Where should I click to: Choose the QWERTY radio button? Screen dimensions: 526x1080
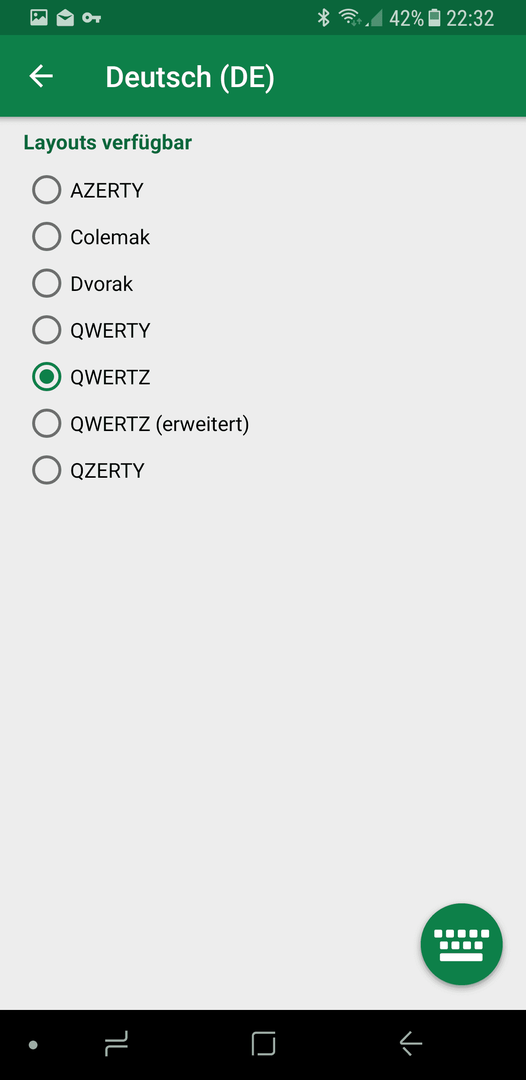46,331
